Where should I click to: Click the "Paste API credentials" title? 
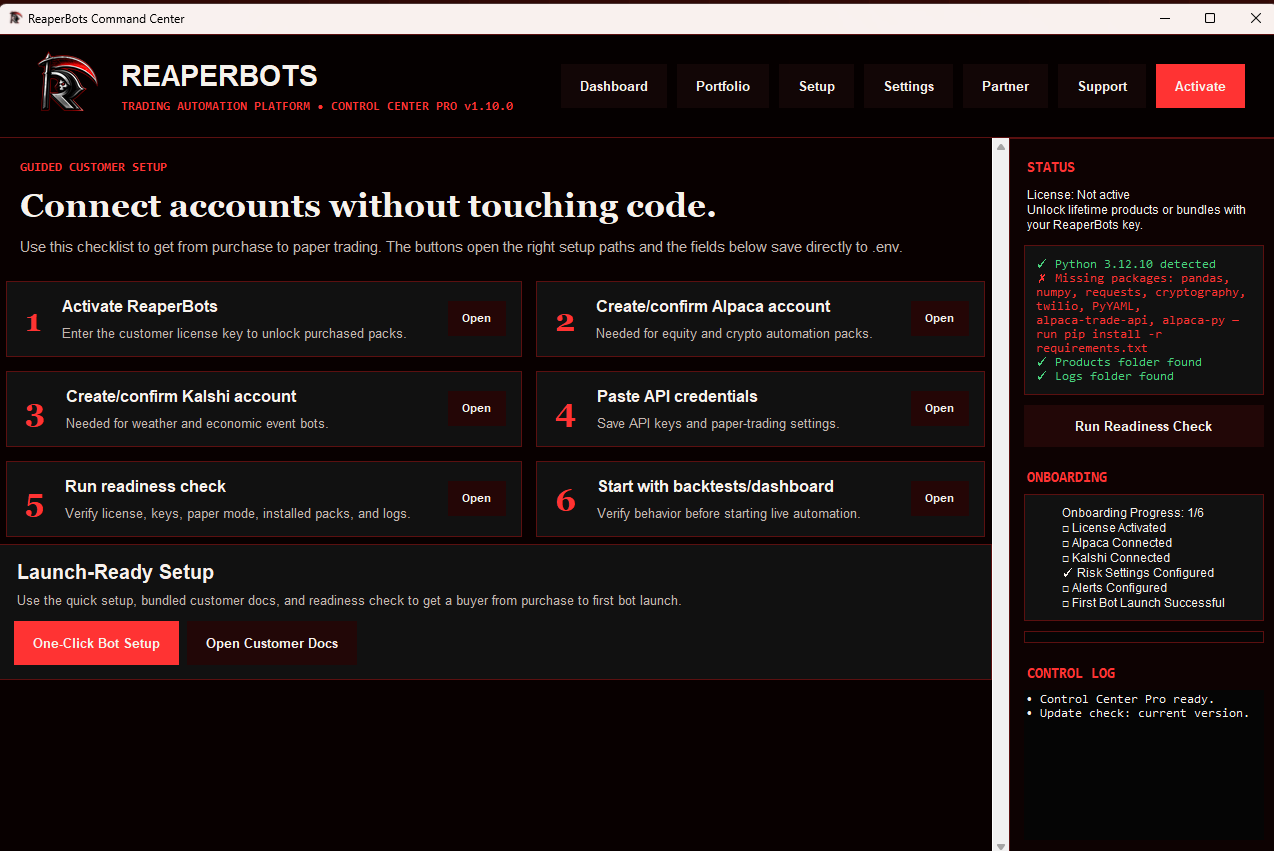[677, 396]
